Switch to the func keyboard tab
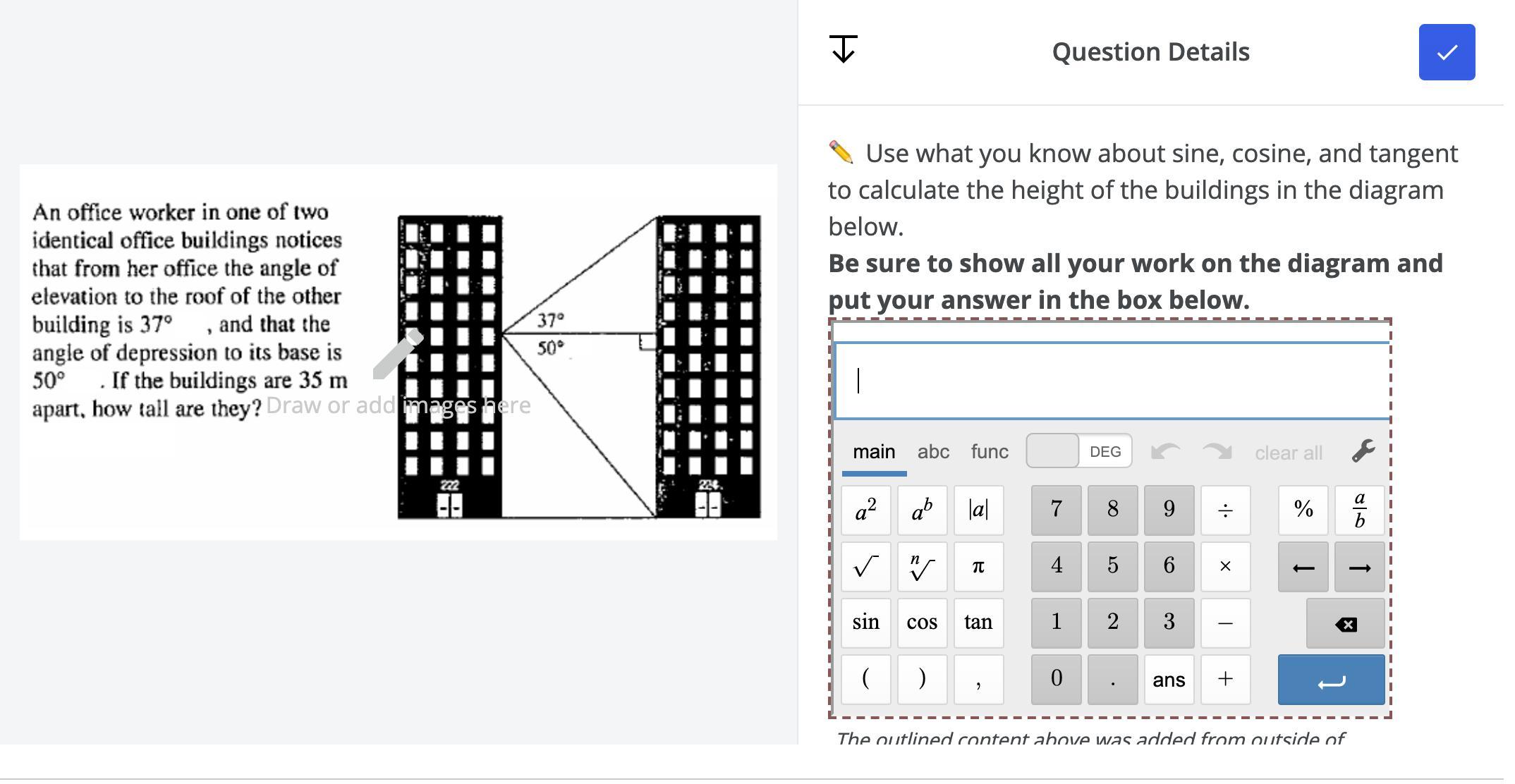Screen dimensions: 1515x784 pos(990,452)
